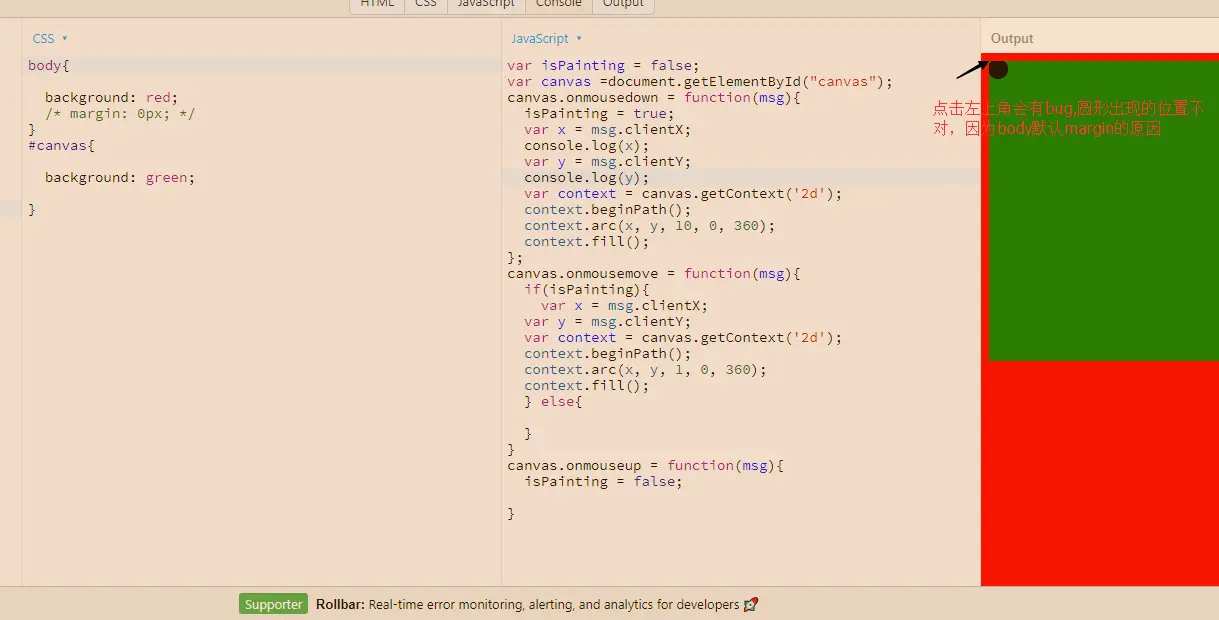Viewport: 1219px width, 620px height.
Task: Open the CSS processor dropdown
Action: tap(50, 38)
